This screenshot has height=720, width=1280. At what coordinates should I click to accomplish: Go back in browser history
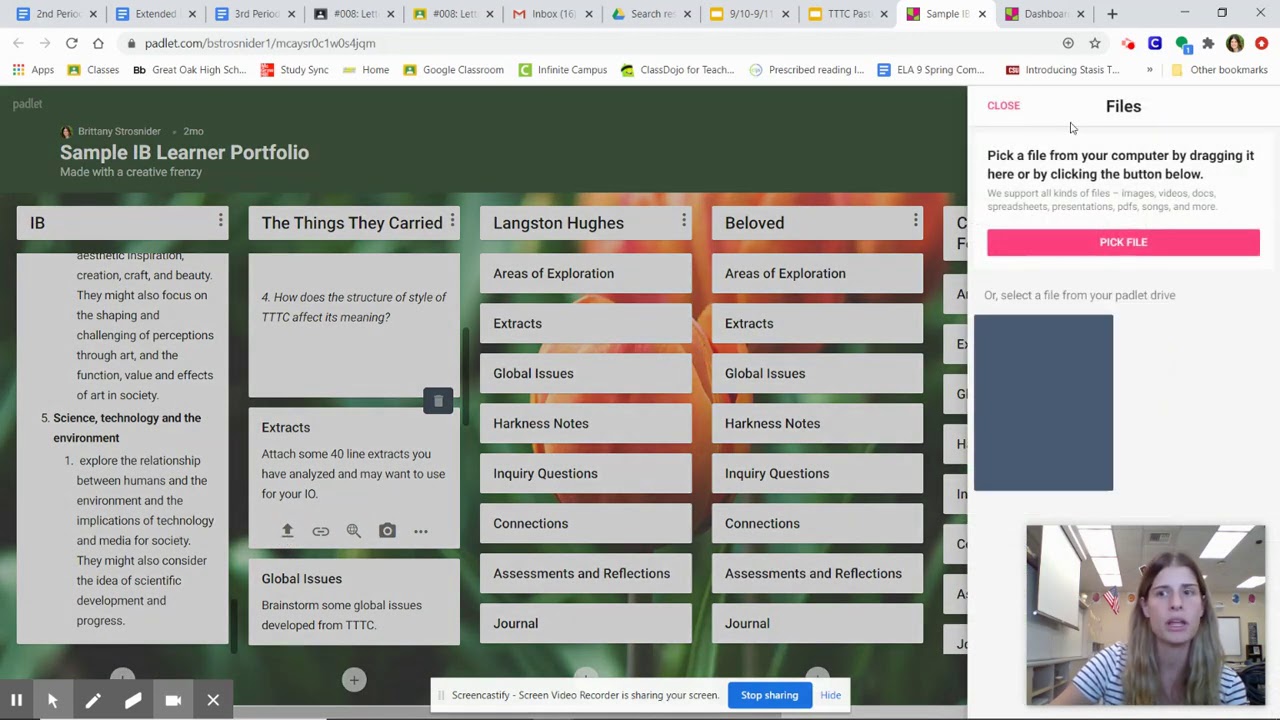18,43
